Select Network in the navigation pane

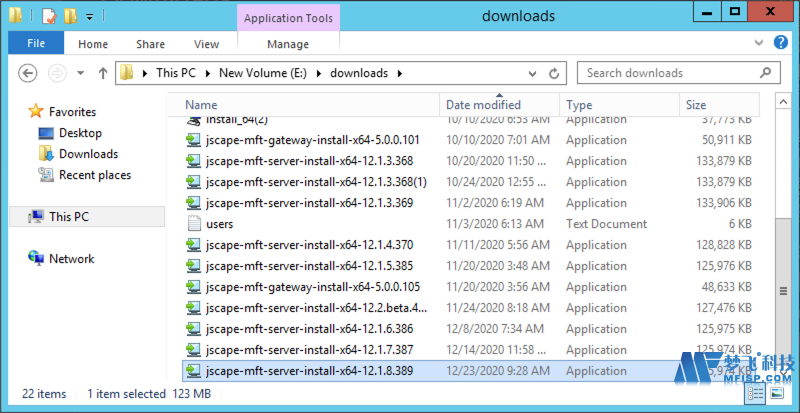point(71,258)
